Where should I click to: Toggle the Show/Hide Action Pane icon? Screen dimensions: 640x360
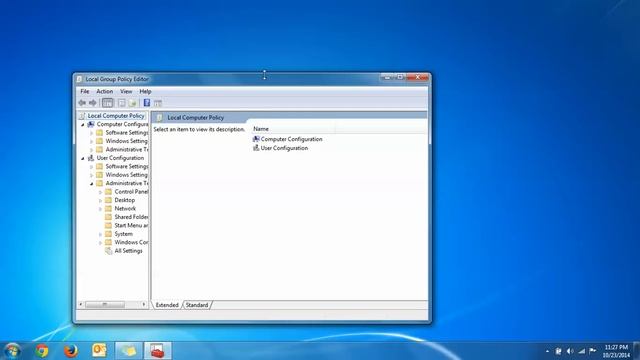(x=158, y=103)
